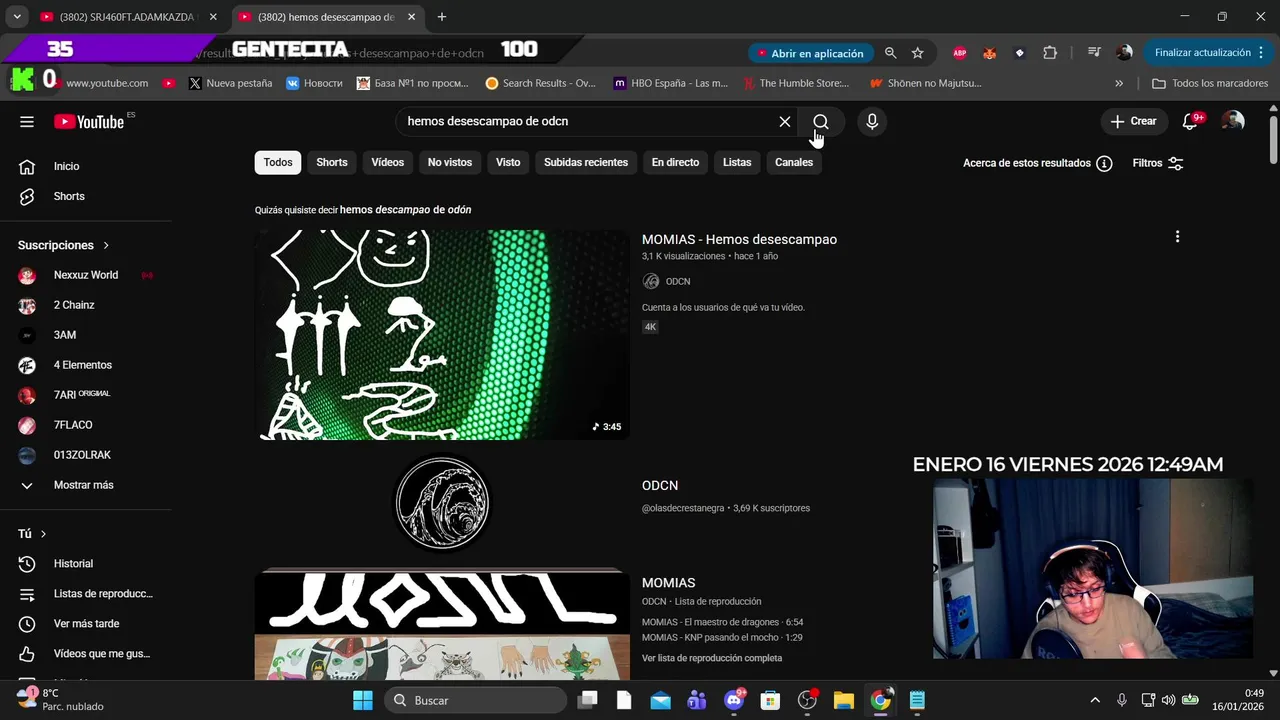1280x720 pixels.
Task: Clear the search query with the X
Action: point(785,122)
